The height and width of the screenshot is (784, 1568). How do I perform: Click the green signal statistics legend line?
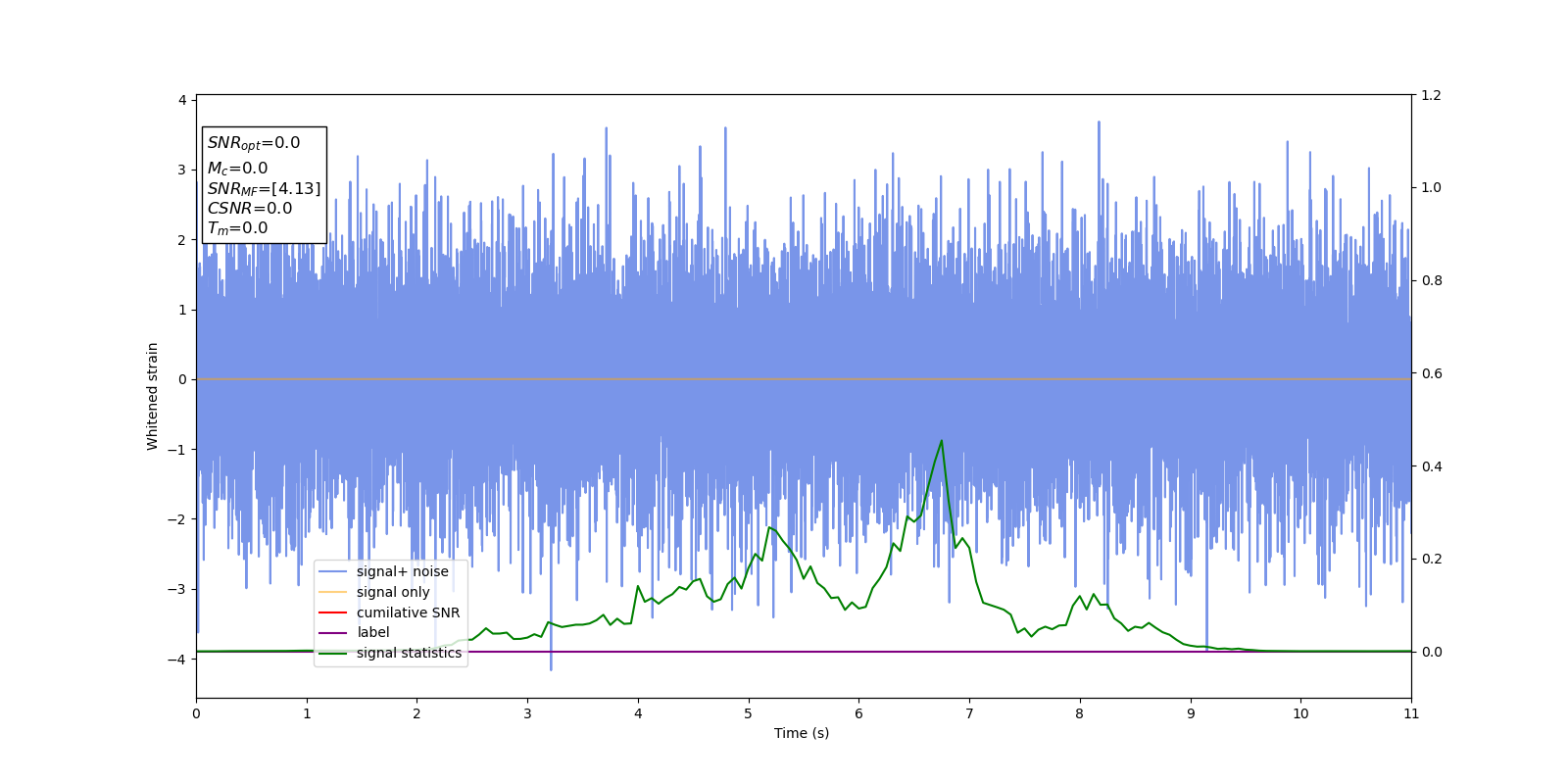pos(333,653)
